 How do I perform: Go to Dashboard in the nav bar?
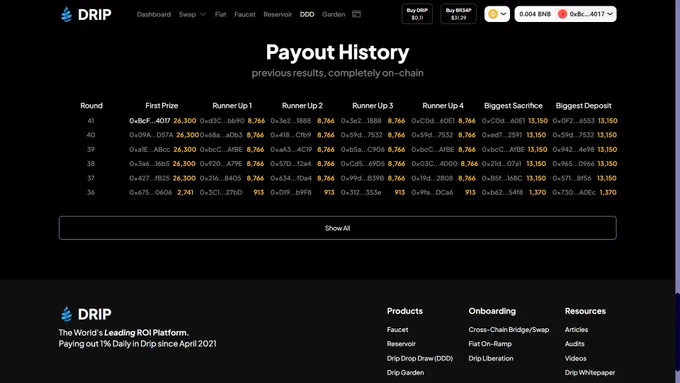(154, 14)
